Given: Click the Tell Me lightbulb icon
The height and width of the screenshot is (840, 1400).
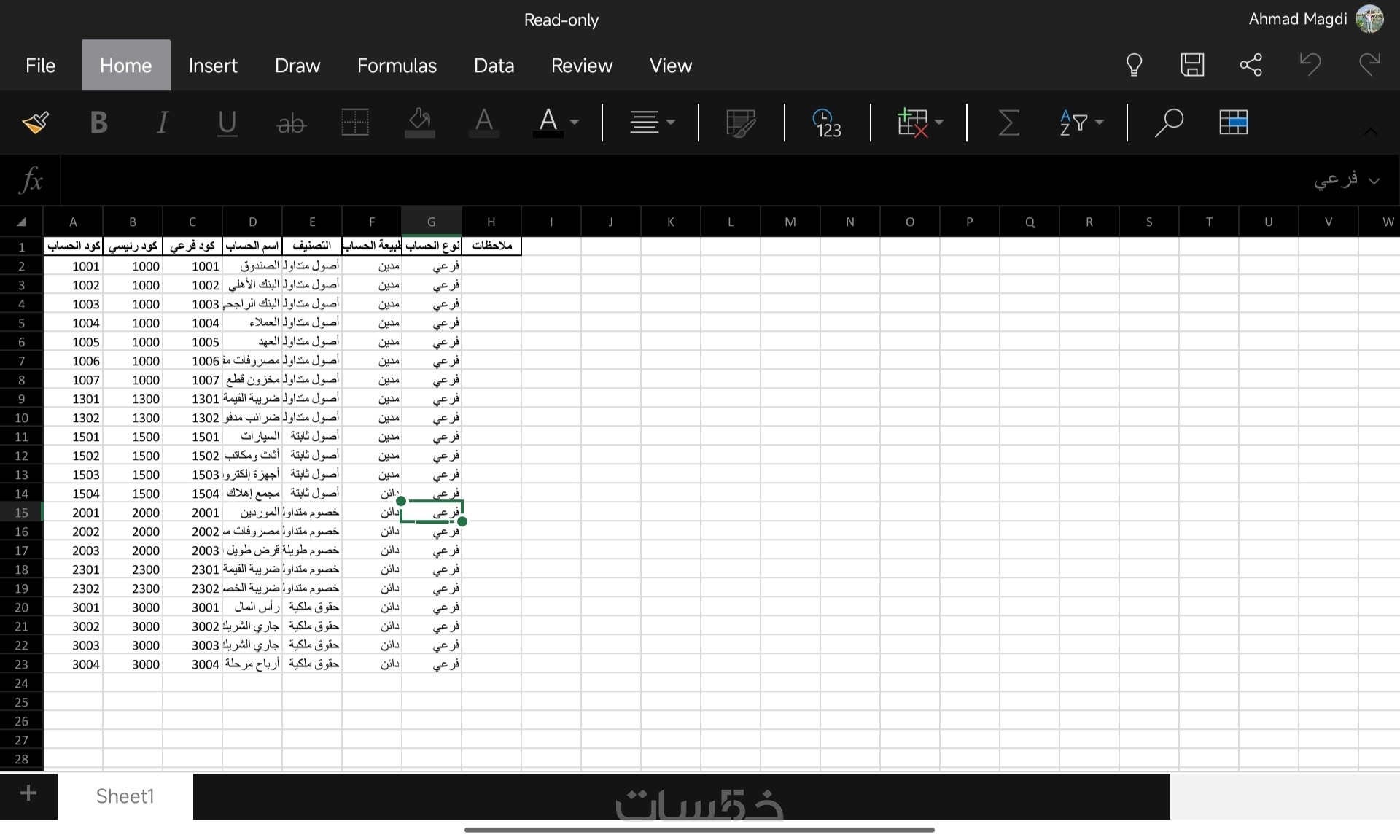Looking at the screenshot, I should [1134, 65].
